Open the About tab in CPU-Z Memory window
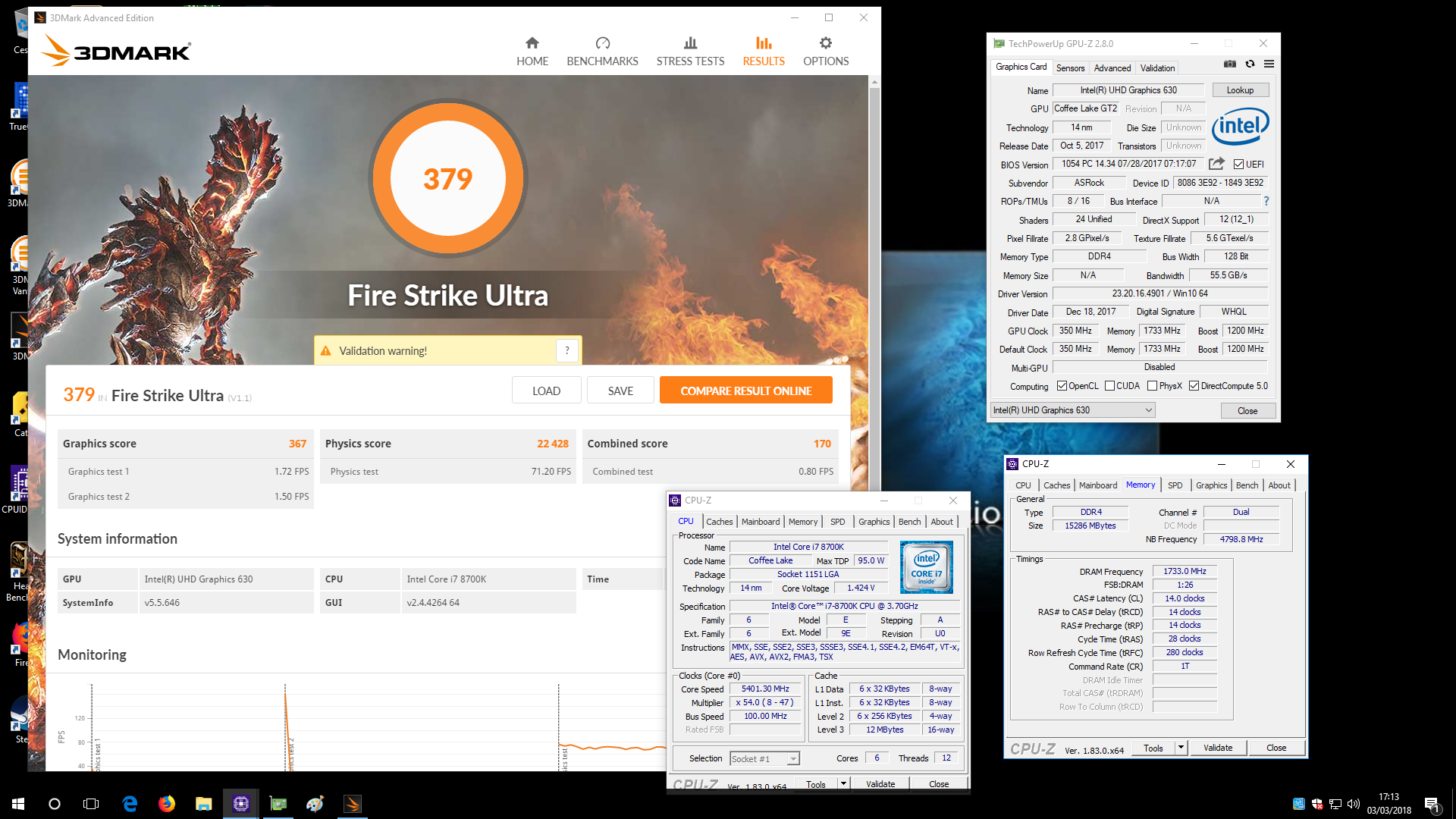Image resolution: width=1456 pixels, height=819 pixels. (1279, 485)
